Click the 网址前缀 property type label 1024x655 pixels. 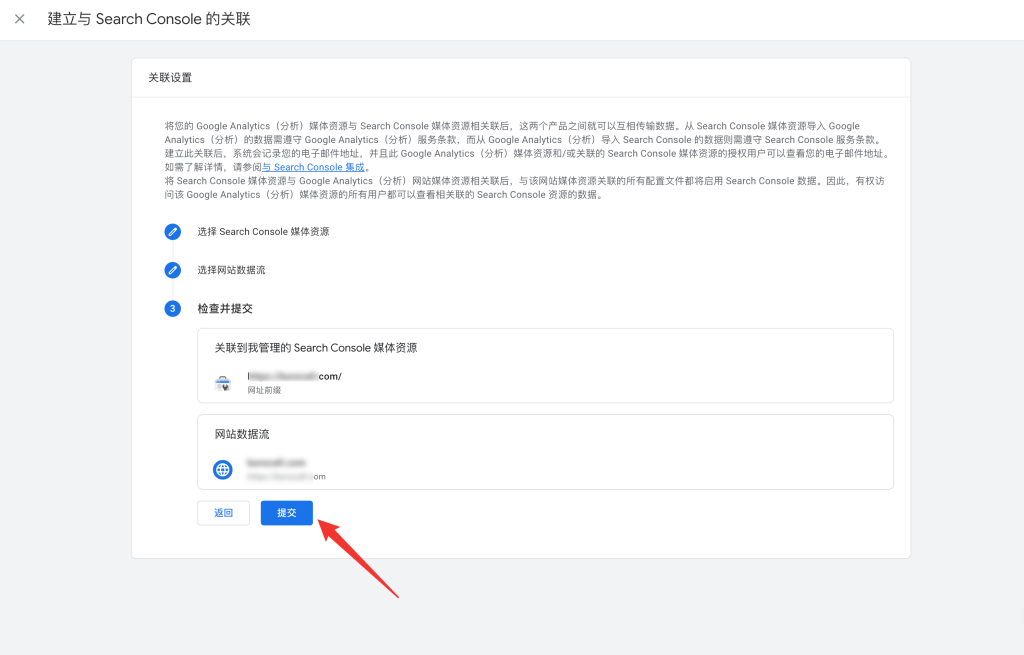[x=264, y=390]
